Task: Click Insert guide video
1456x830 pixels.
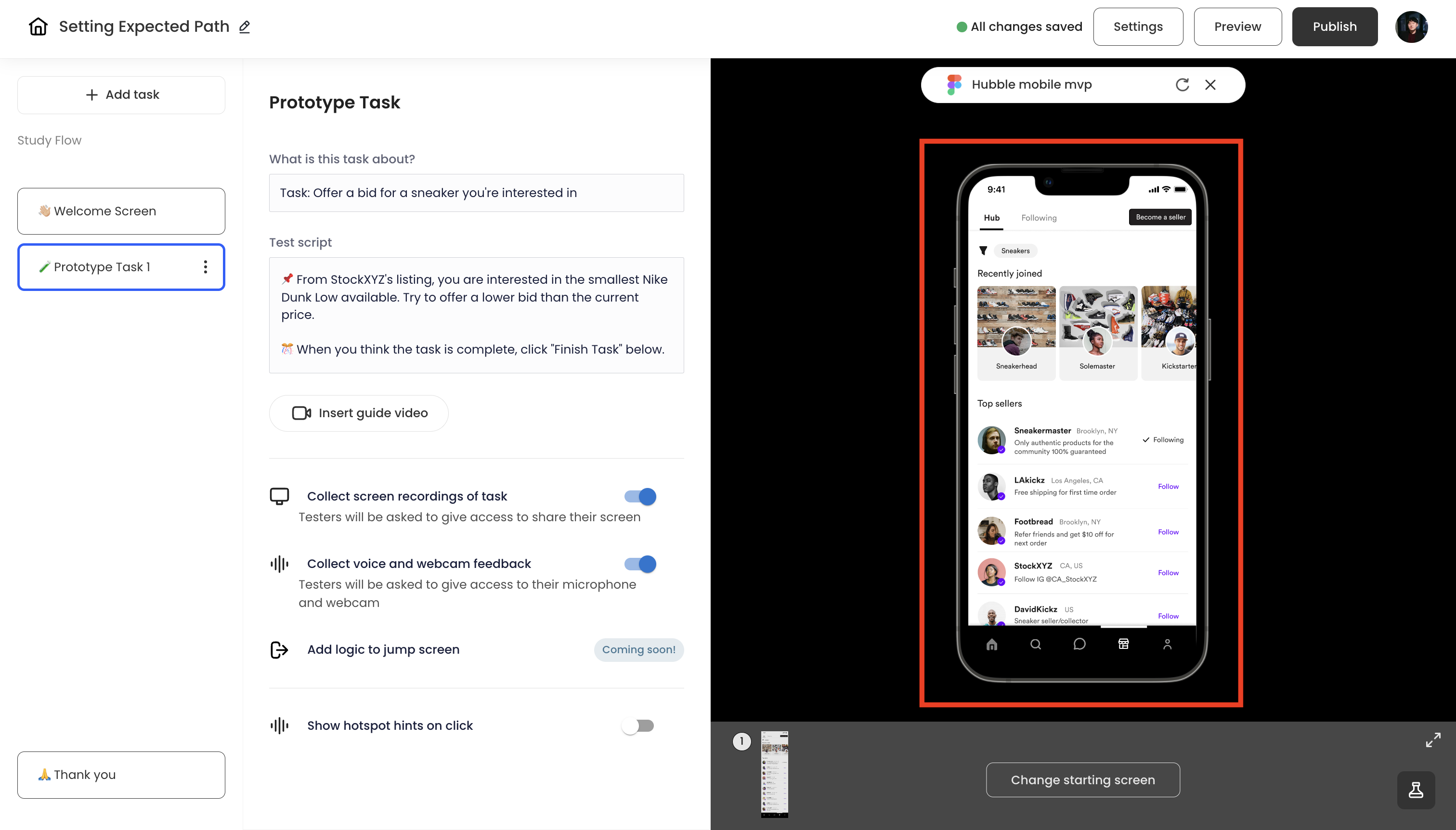Action: tap(359, 413)
